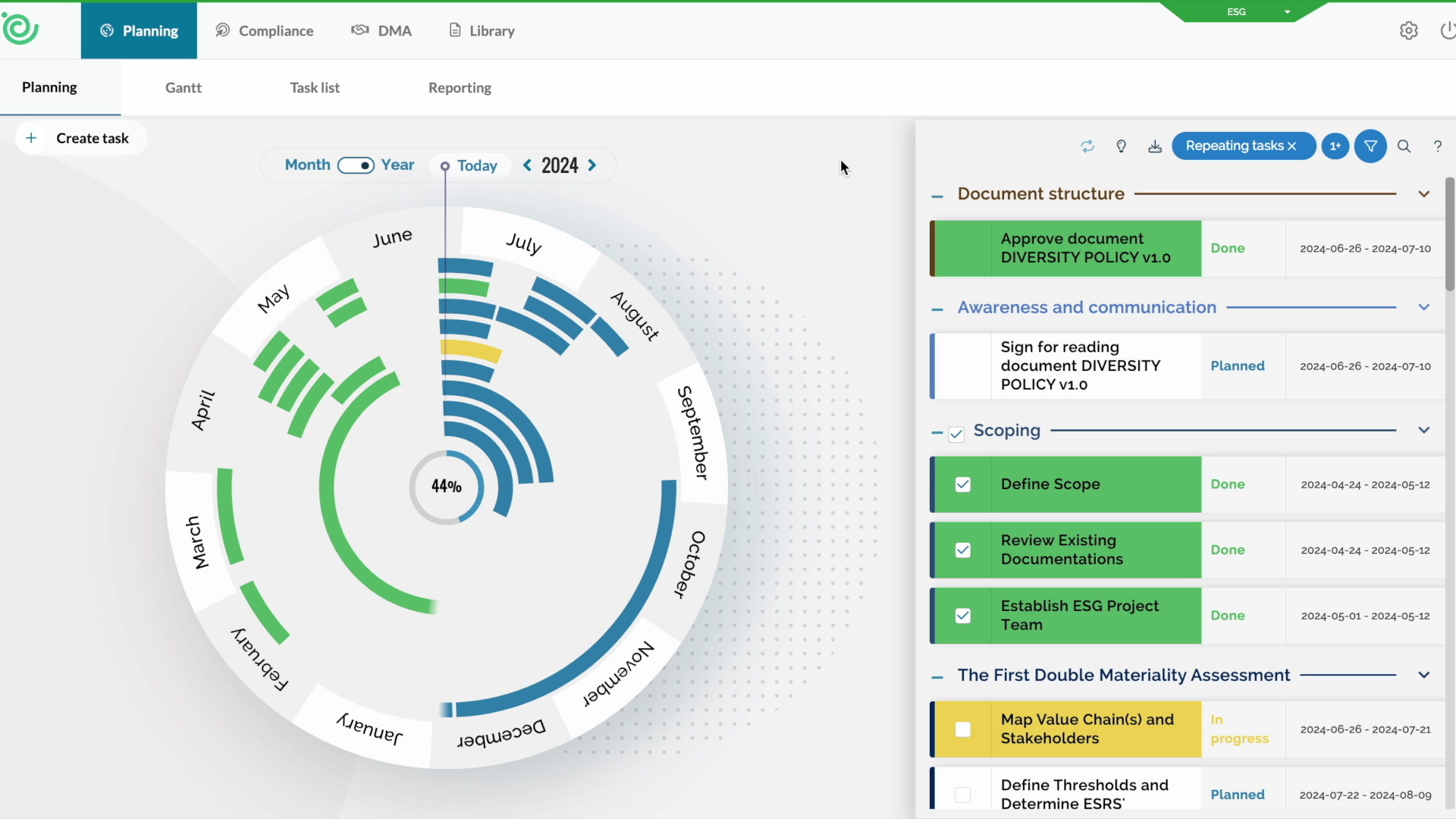Viewport: 1456px width, 819px height.
Task: Collapse the Document structure section chevron
Action: pyautogui.click(x=1423, y=194)
